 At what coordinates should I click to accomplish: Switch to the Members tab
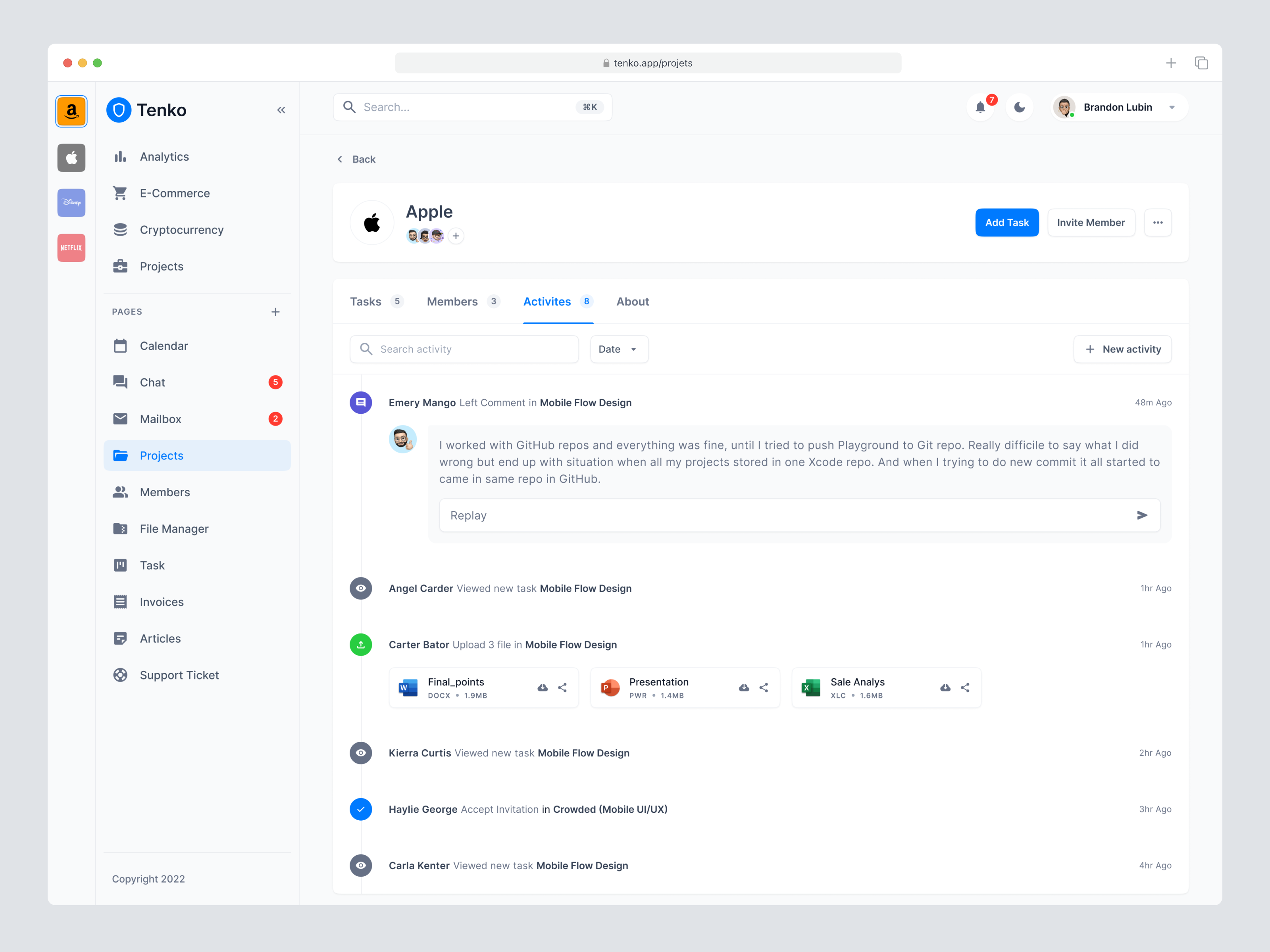tap(452, 301)
